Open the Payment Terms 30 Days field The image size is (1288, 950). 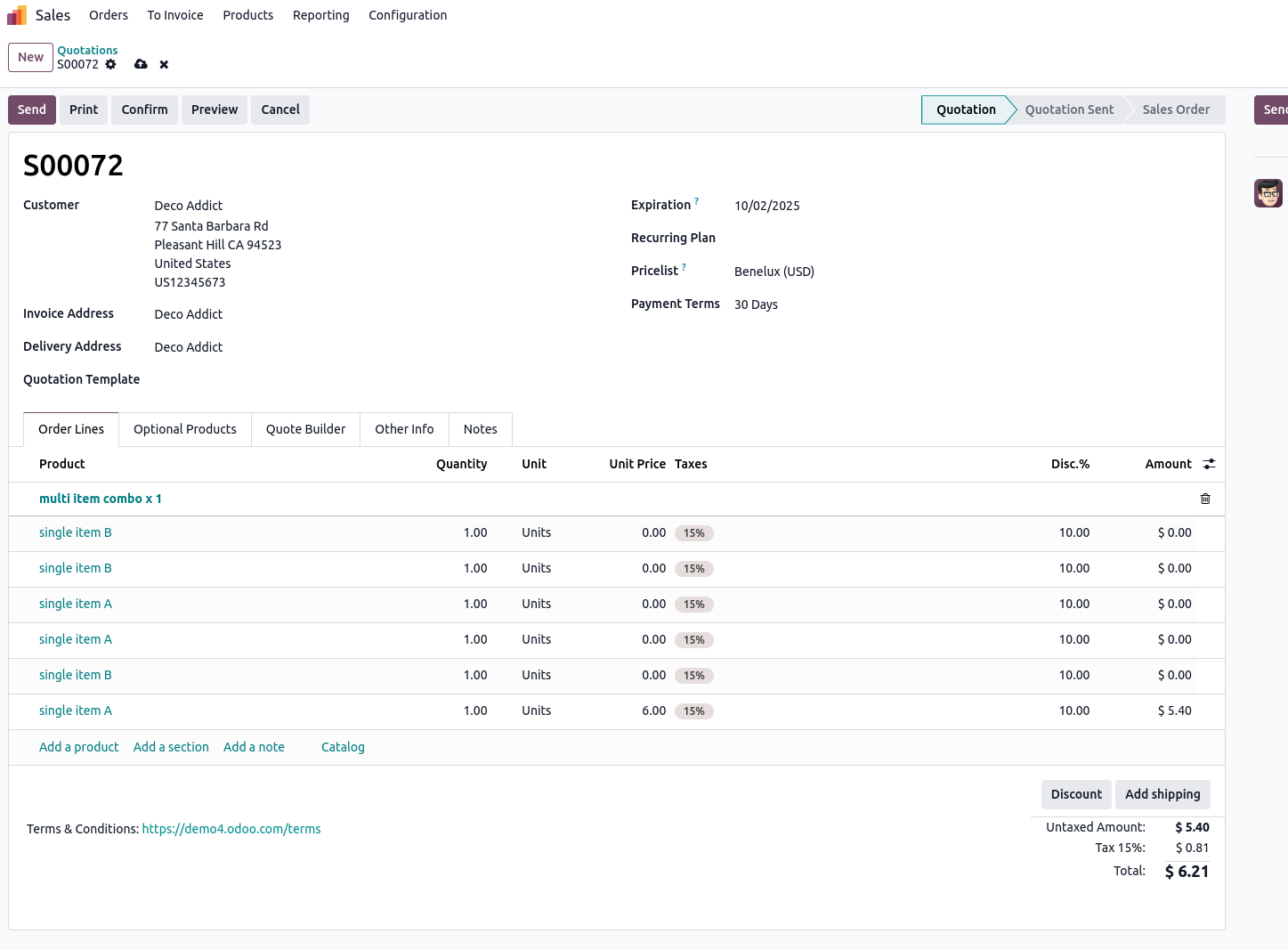pyautogui.click(x=756, y=304)
